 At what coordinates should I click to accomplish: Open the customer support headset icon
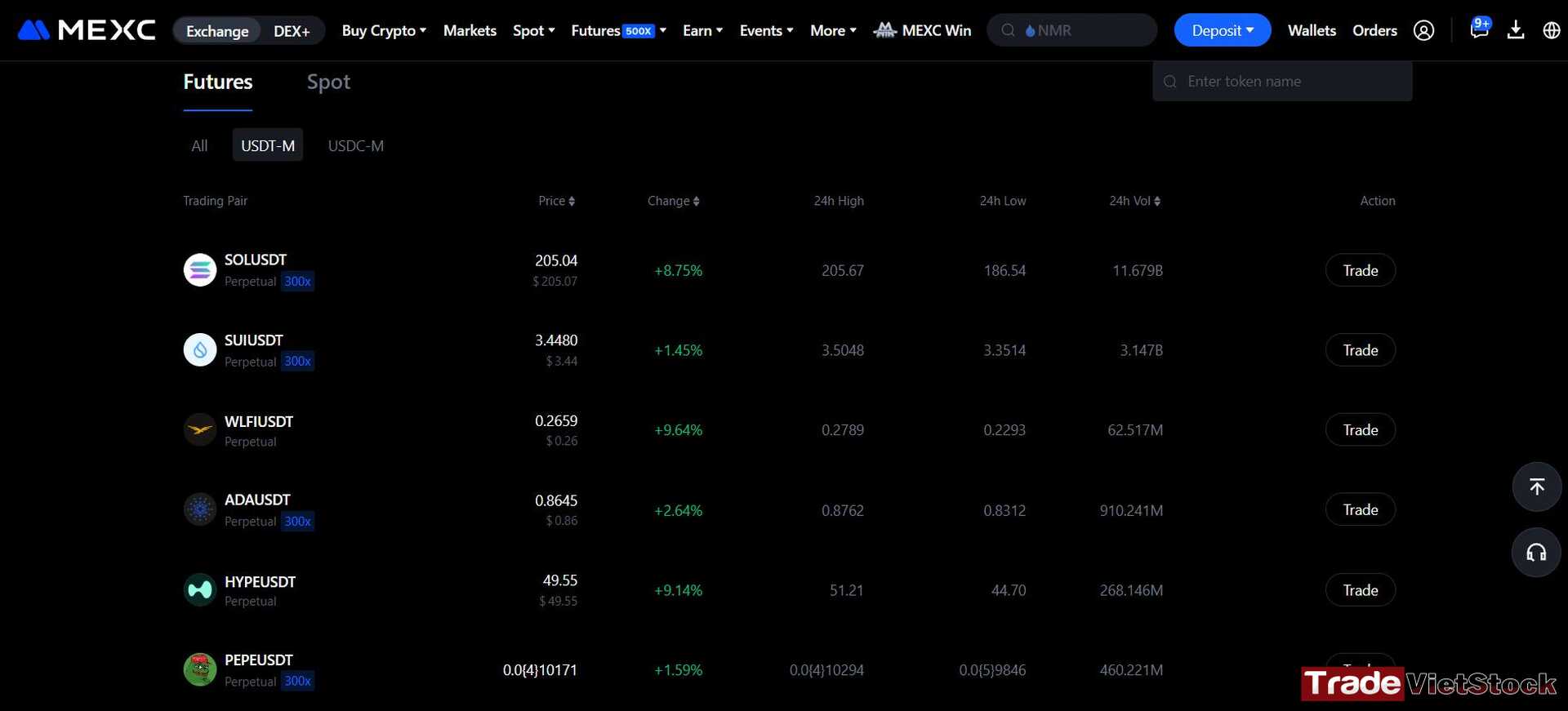(x=1537, y=553)
